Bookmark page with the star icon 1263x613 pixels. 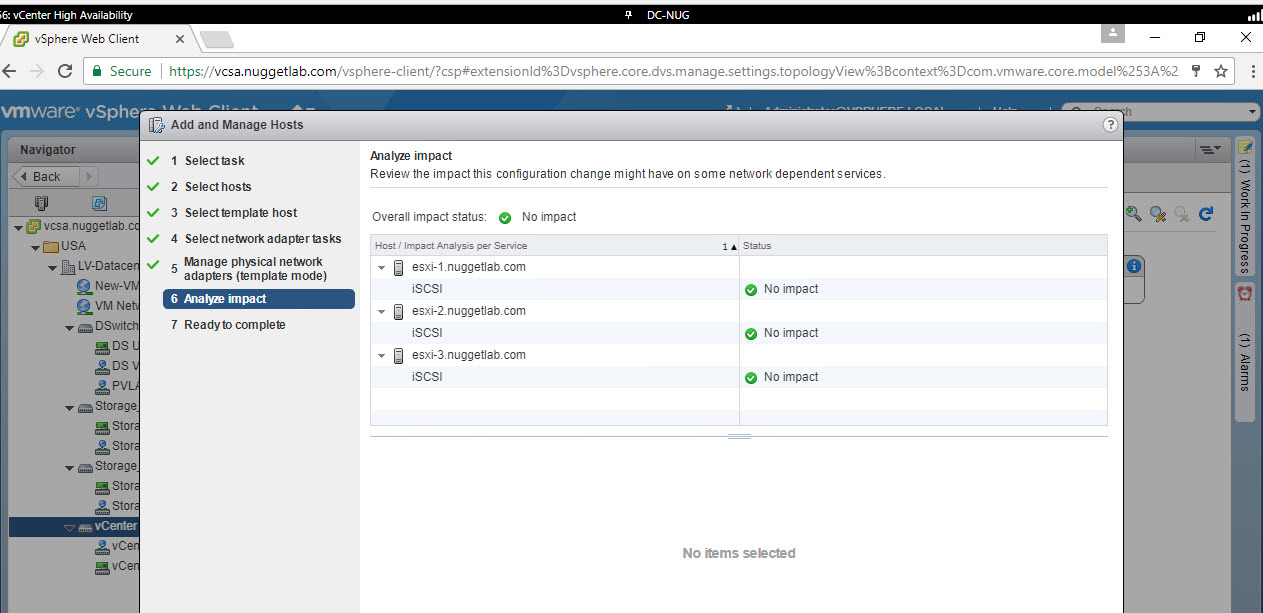[1221, 71]
